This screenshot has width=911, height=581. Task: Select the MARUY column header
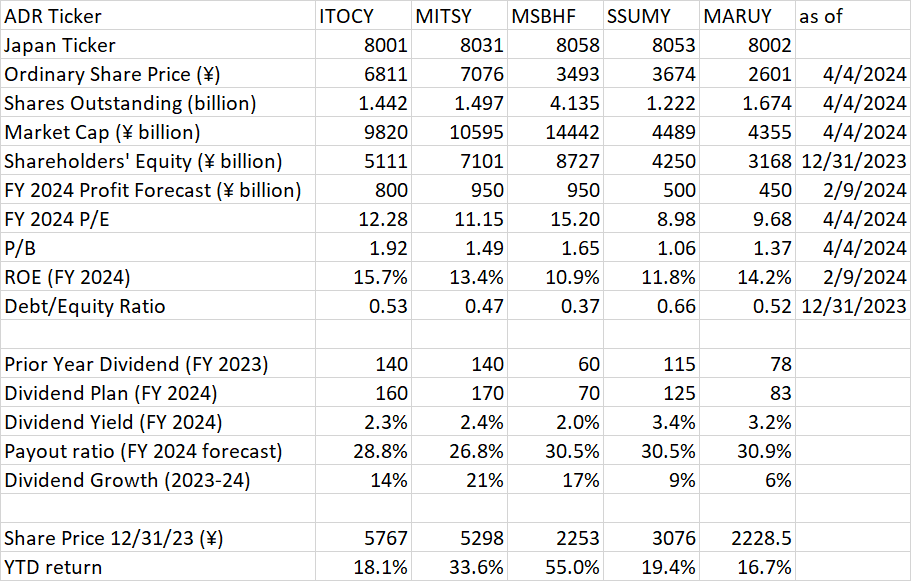click(726, 16)
